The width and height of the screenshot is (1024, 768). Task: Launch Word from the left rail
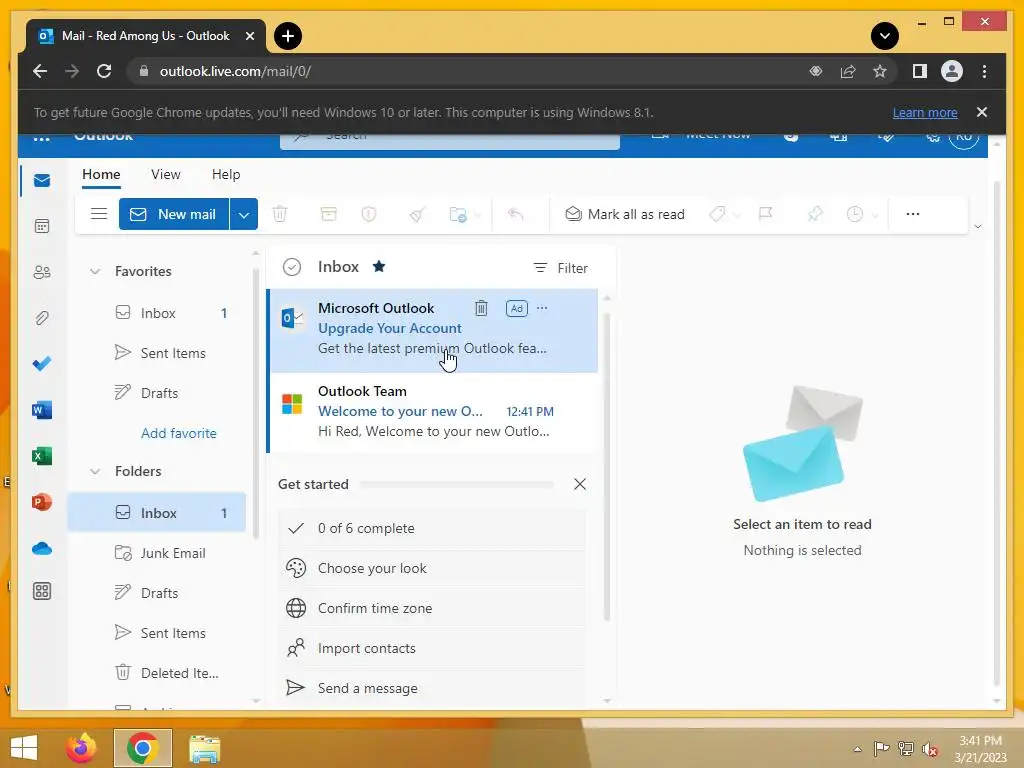[x=42, y=410]
